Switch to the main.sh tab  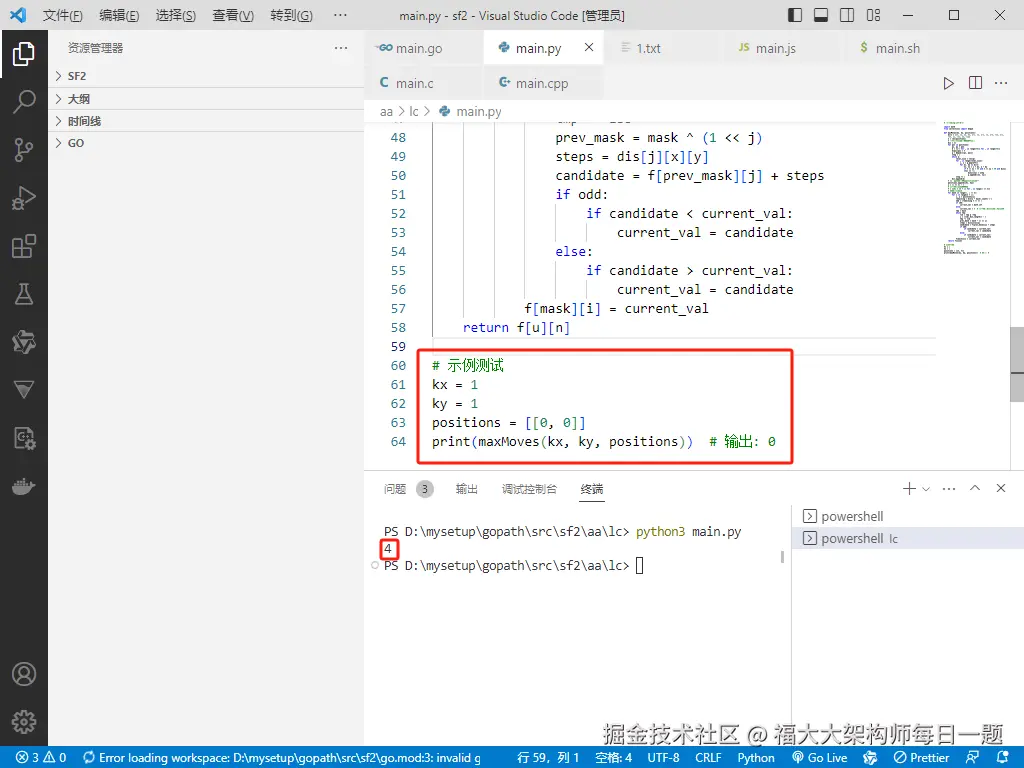[x=904, y=48]
